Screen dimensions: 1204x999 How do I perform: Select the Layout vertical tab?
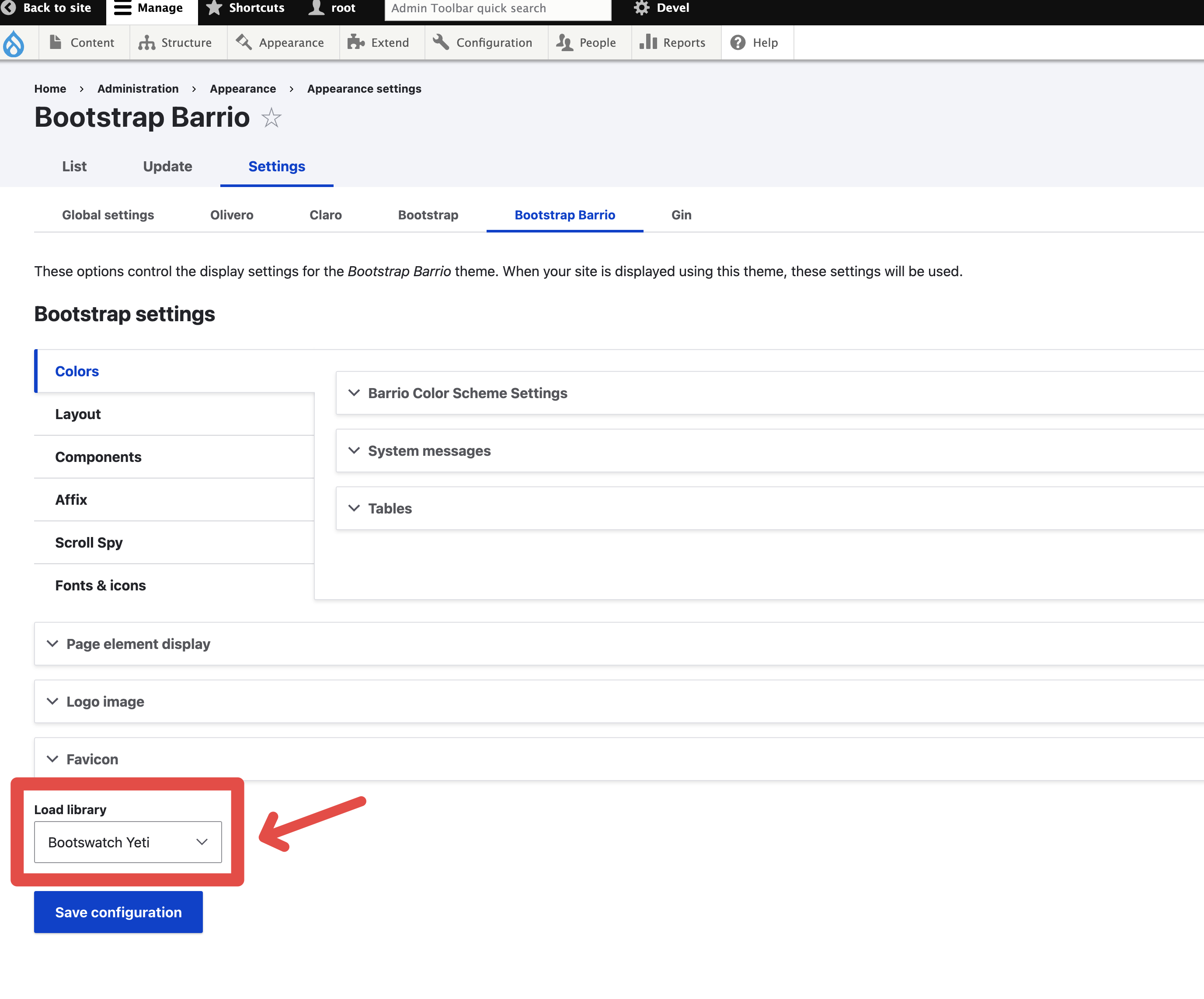[78, 414]
